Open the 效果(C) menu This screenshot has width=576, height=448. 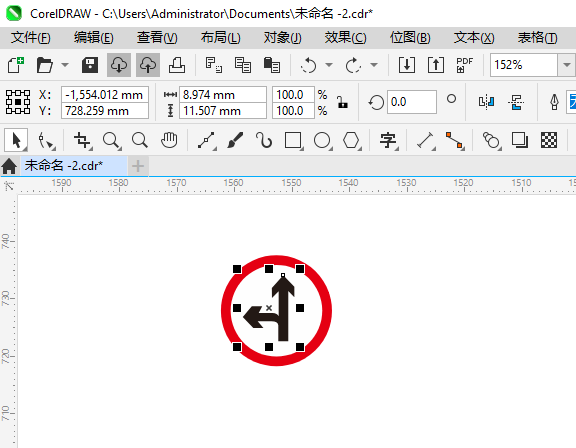click(345, 37)
